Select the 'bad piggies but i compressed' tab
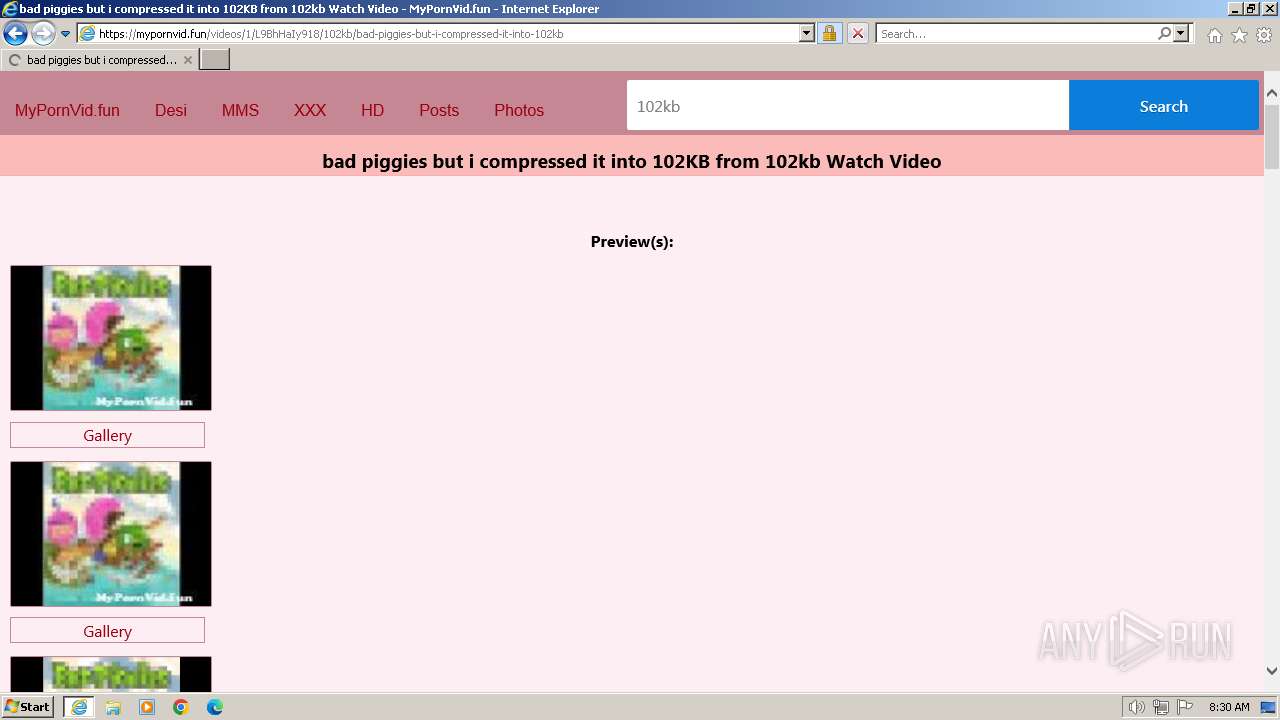This screenshot has height=720, width=1280. point(99,60)
